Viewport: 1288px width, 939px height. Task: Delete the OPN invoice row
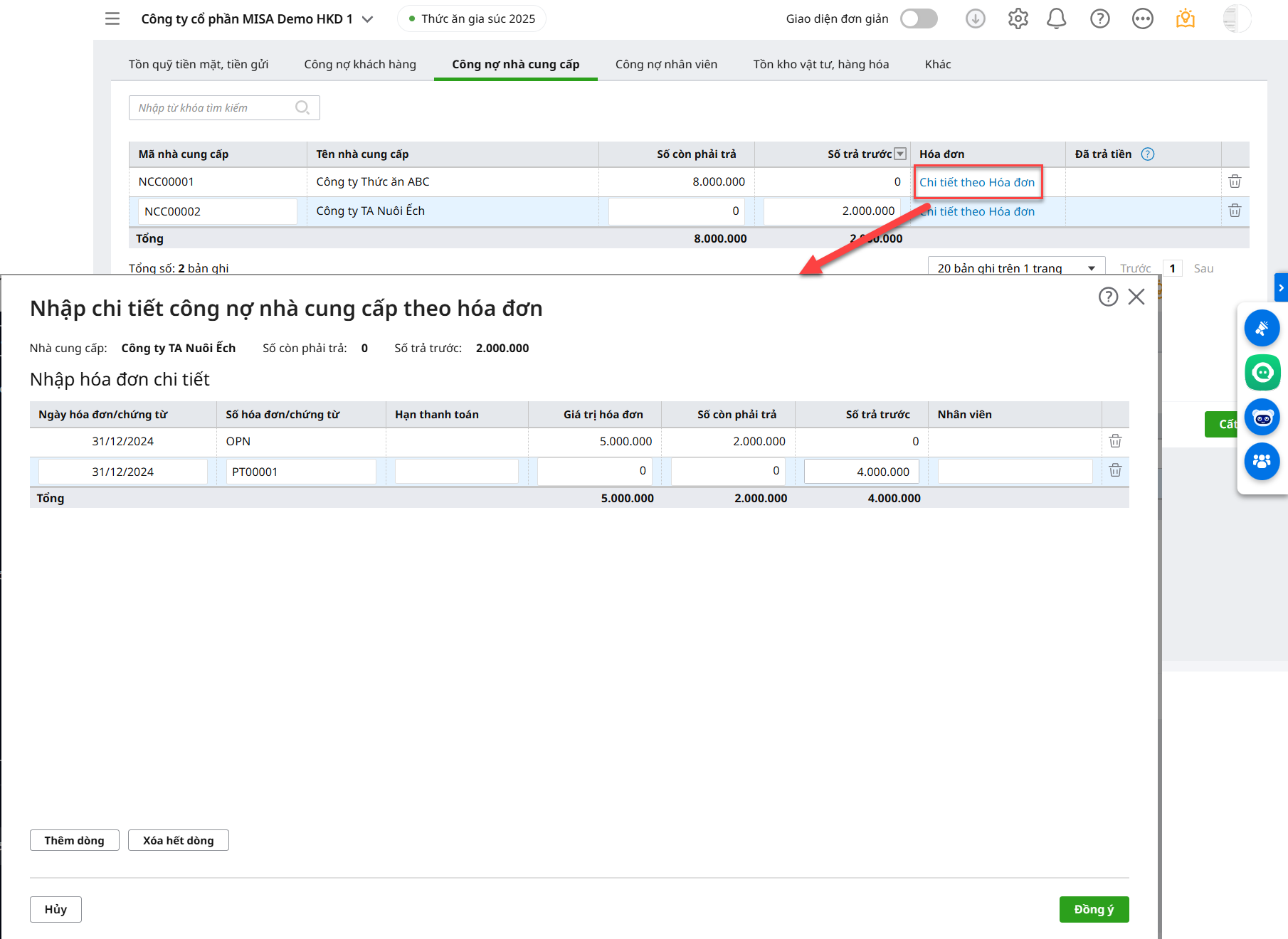click(1114, 441)
